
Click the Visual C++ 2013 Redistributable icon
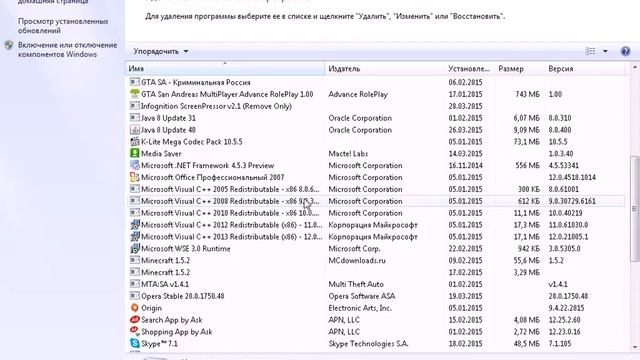(x=135, y=236)
